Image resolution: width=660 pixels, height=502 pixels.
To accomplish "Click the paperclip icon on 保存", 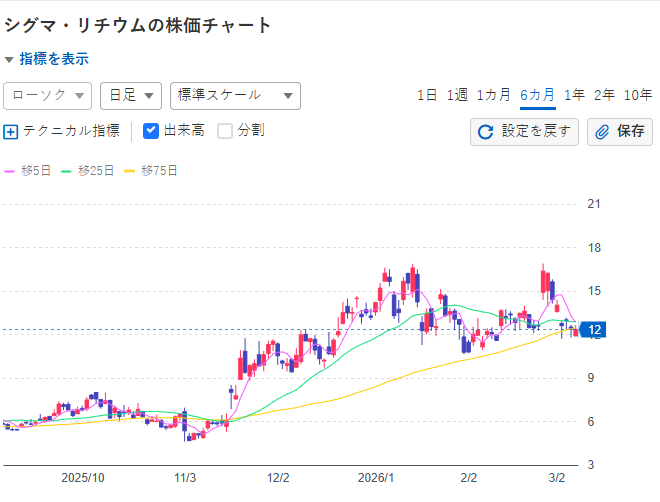I will [x=602, y=132].
